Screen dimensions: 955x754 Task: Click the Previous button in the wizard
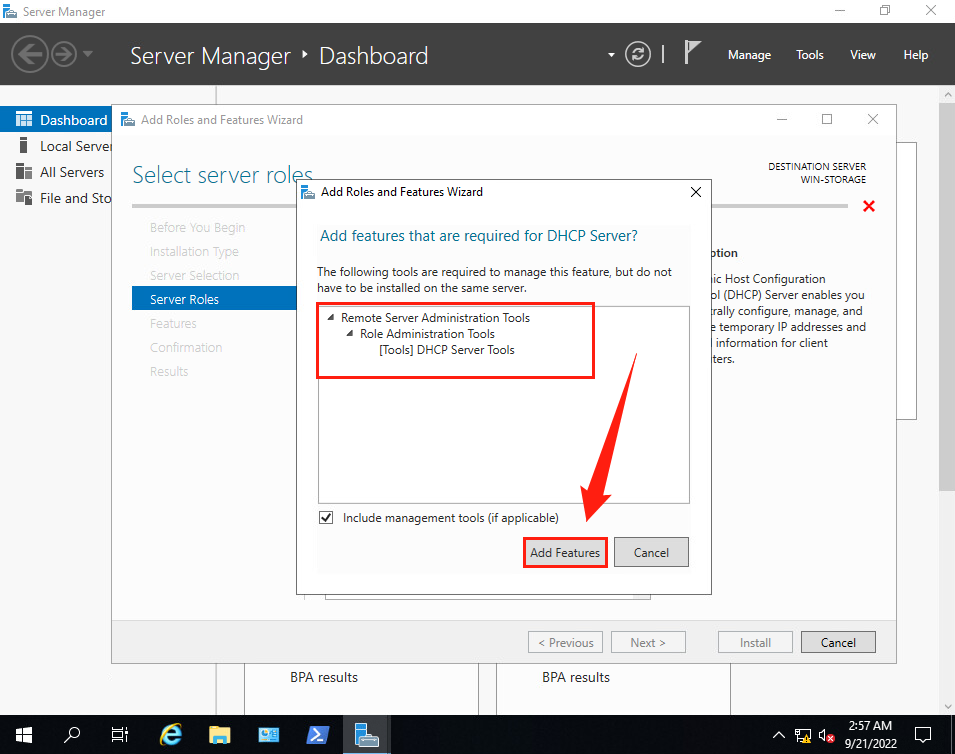click(565, 643)
